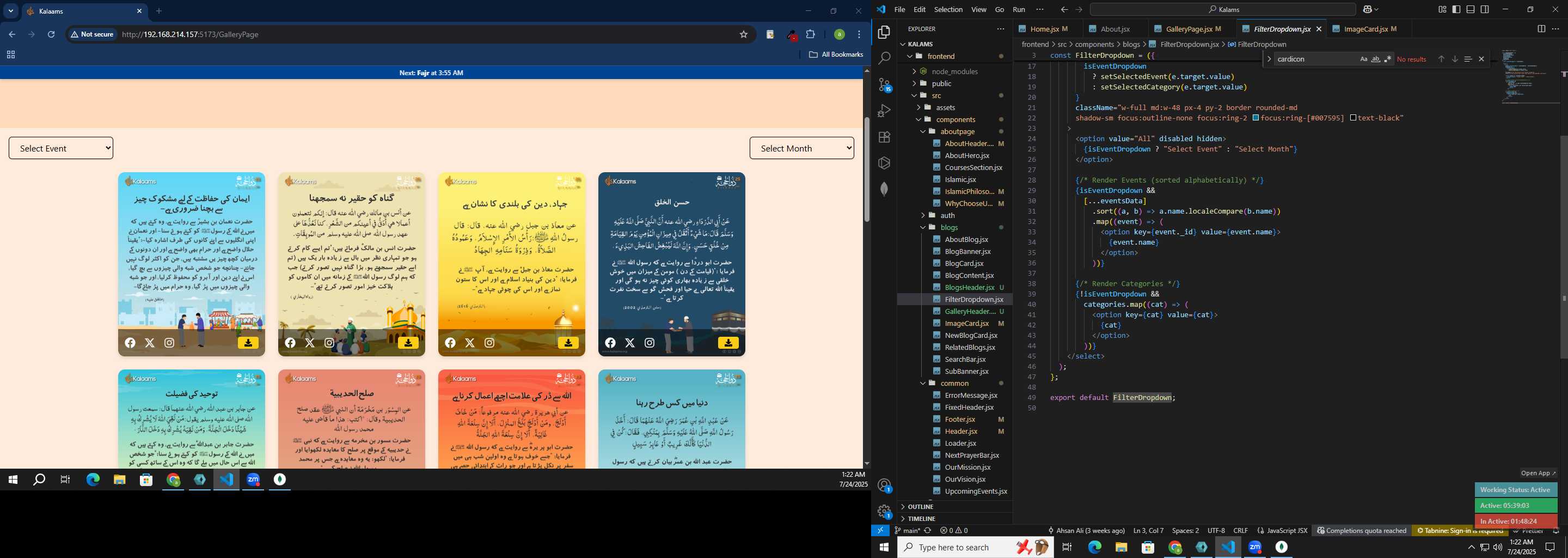Open Chrome Extensions puzzle icon

coord(810,34)
